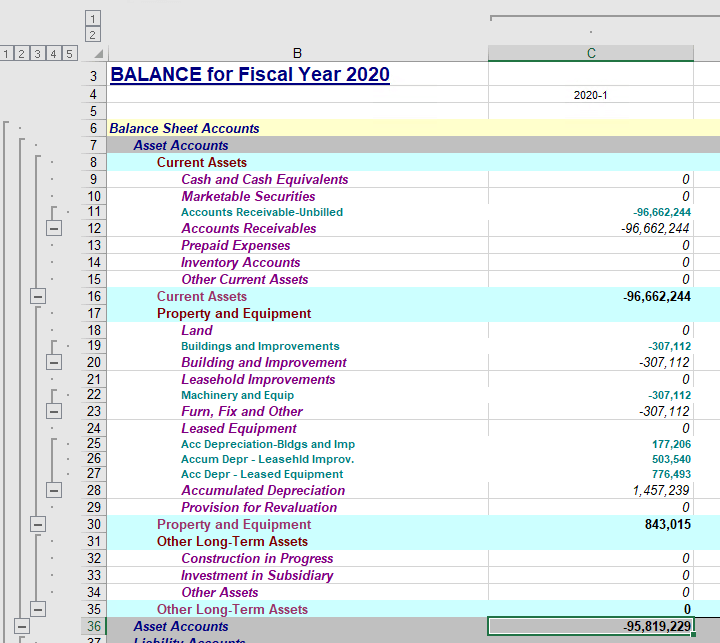The width and height of the screenshot is (720, 643).
Task: Click the BALANCE for Fiscal Year 2020 title
Action: pos(250,74)
